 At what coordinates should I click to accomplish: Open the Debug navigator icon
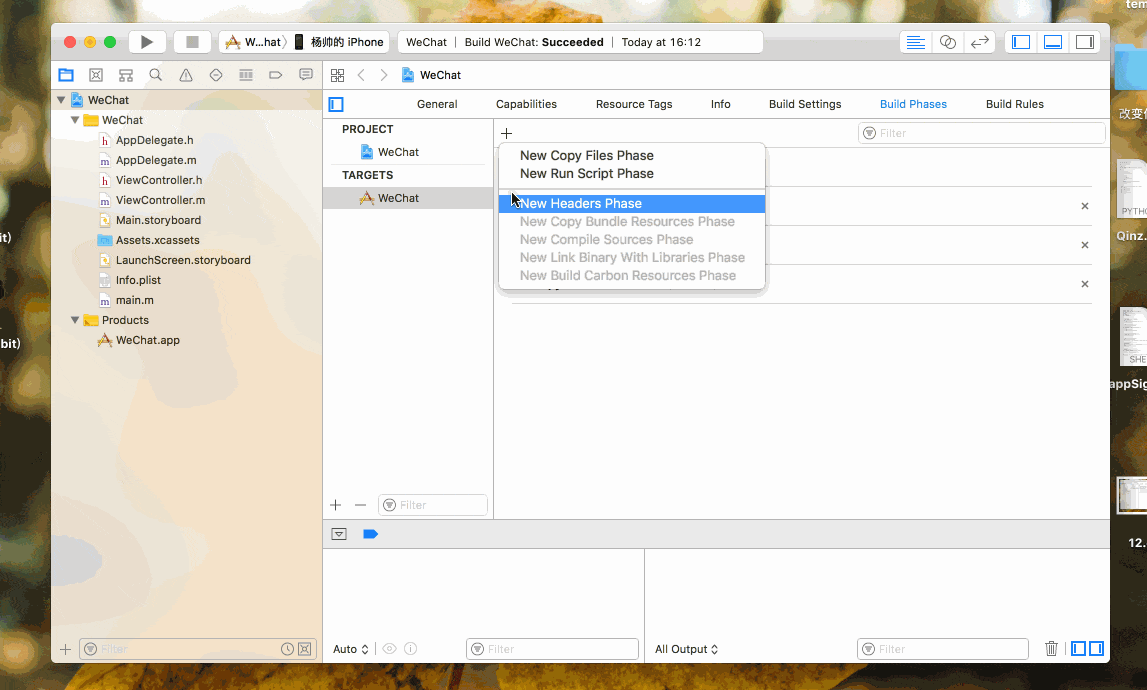(x=246, y=75)
